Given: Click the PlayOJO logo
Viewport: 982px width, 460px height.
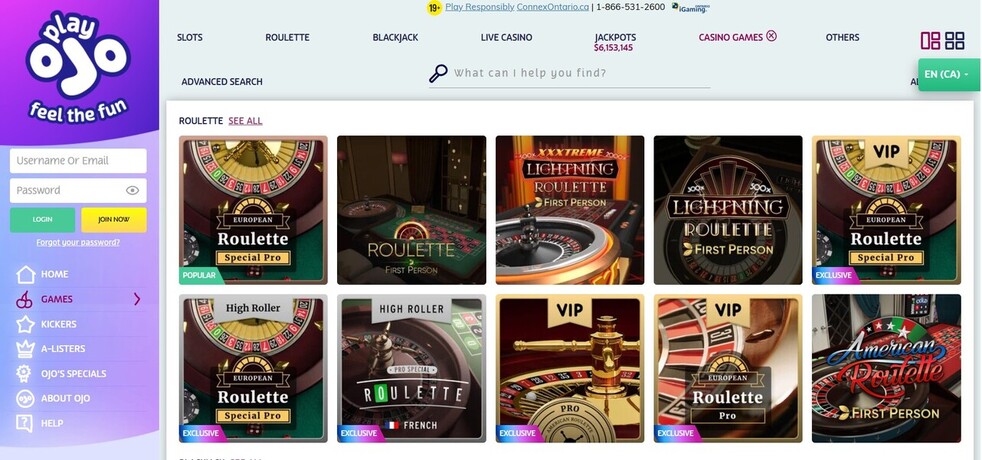Looking at the screenshot, I should pyautogui.click(x=78, y=68).
